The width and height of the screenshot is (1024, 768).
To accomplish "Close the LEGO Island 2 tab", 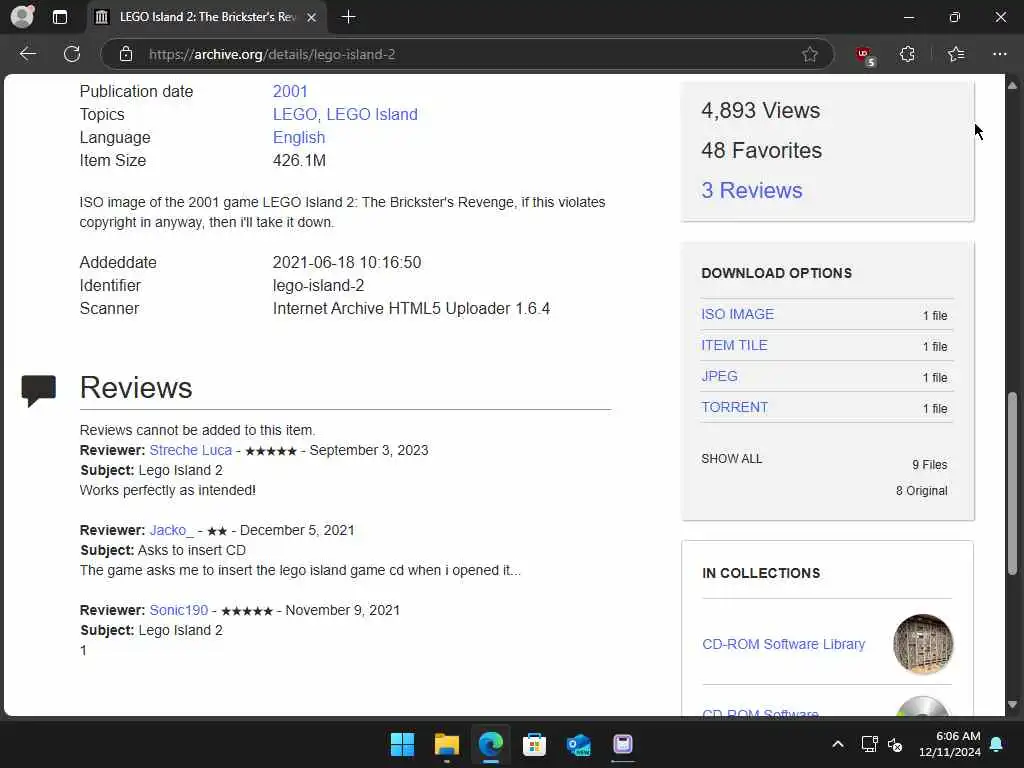I will tap(312, 18).
